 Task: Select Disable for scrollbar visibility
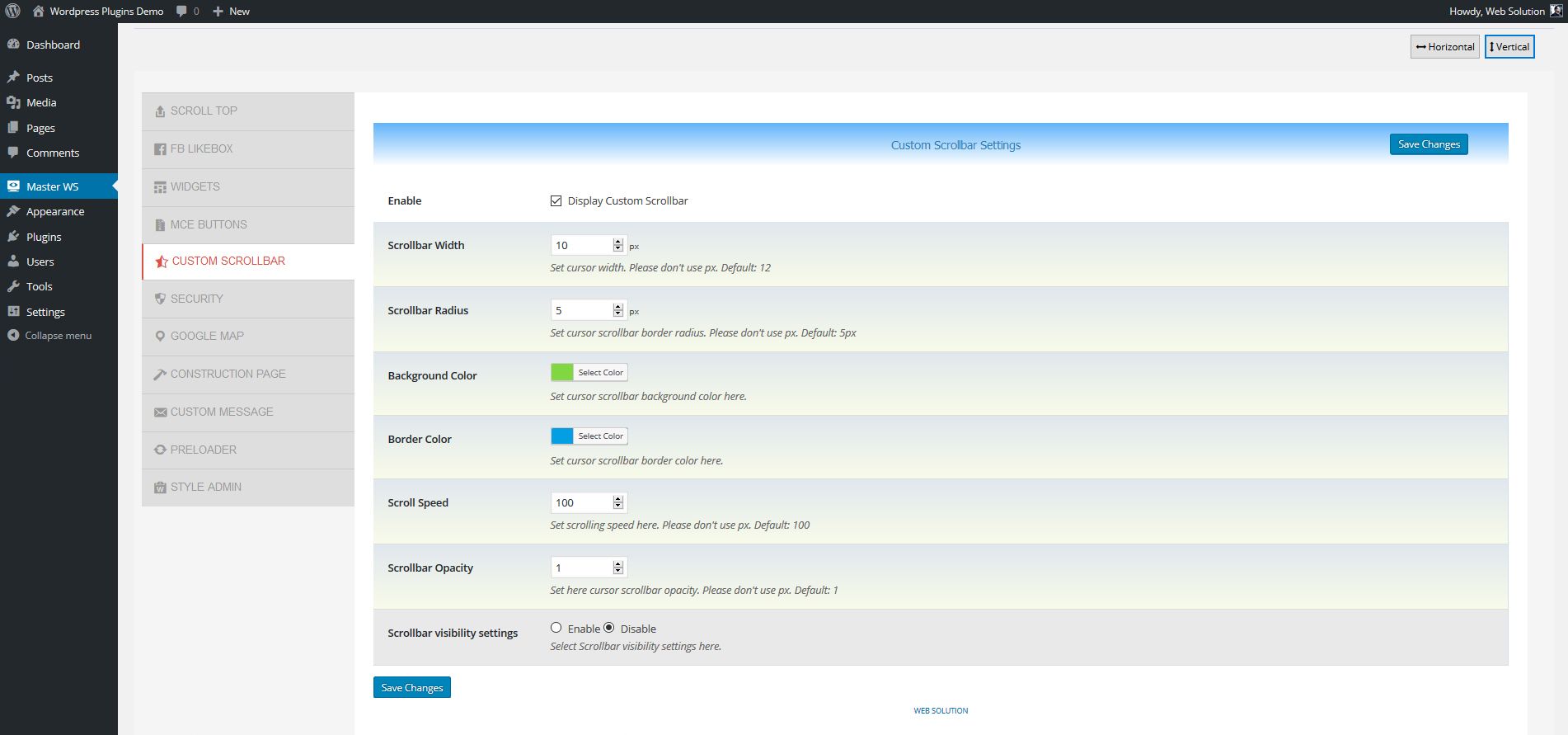609,628
